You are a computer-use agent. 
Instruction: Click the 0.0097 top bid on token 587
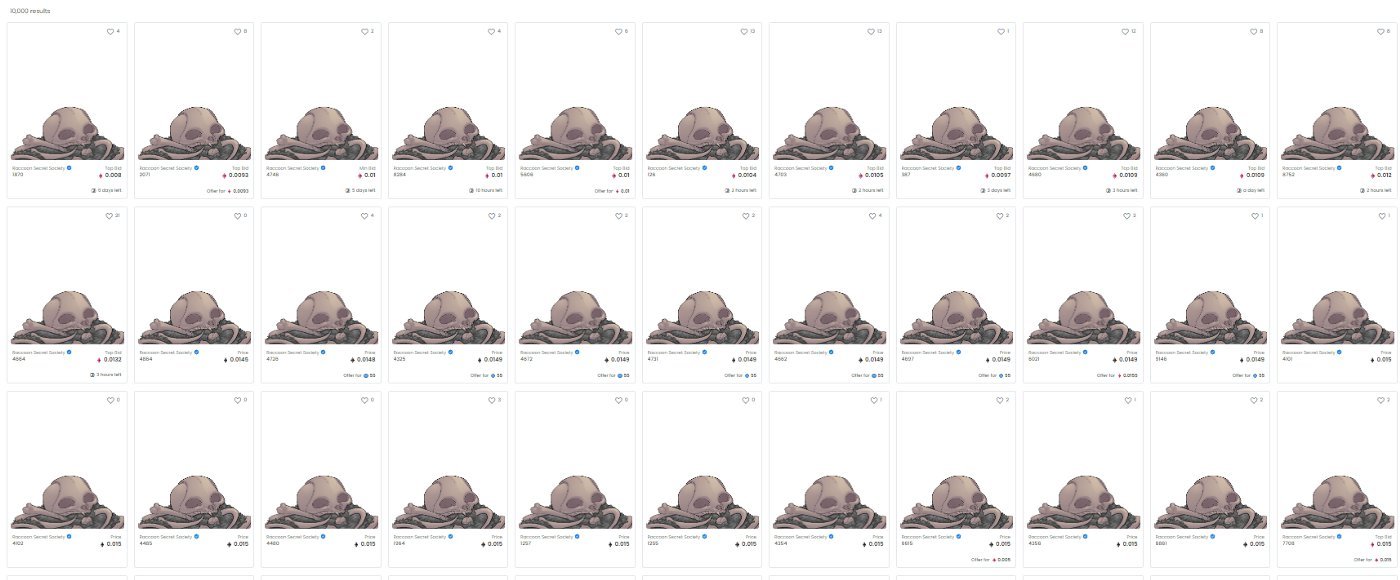pos(1000,175)
